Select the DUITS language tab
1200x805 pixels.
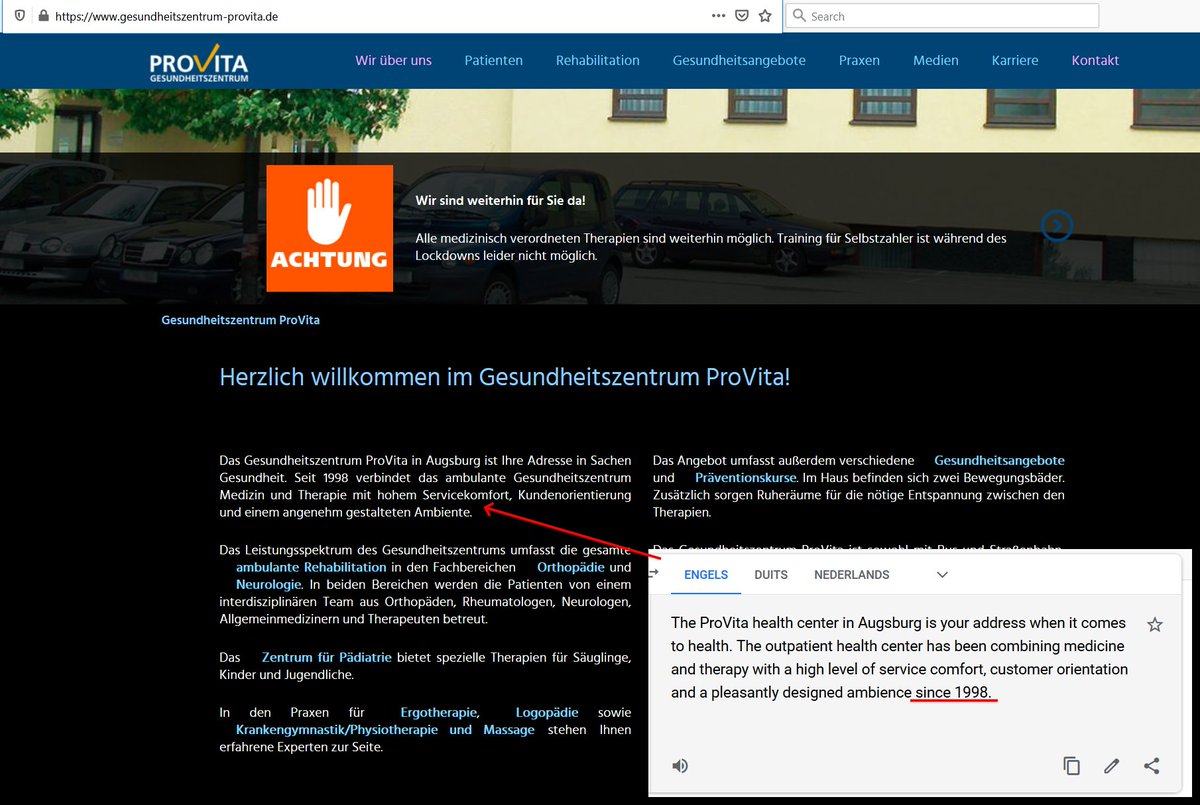[771, 575]
